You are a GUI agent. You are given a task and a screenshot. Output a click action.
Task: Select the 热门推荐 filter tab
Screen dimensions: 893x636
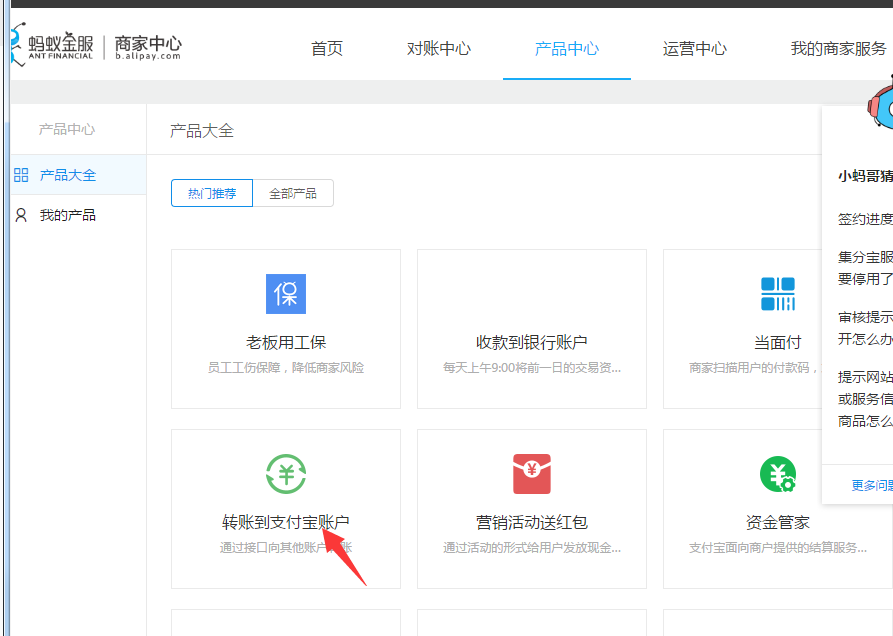click(x=212, y=193)
